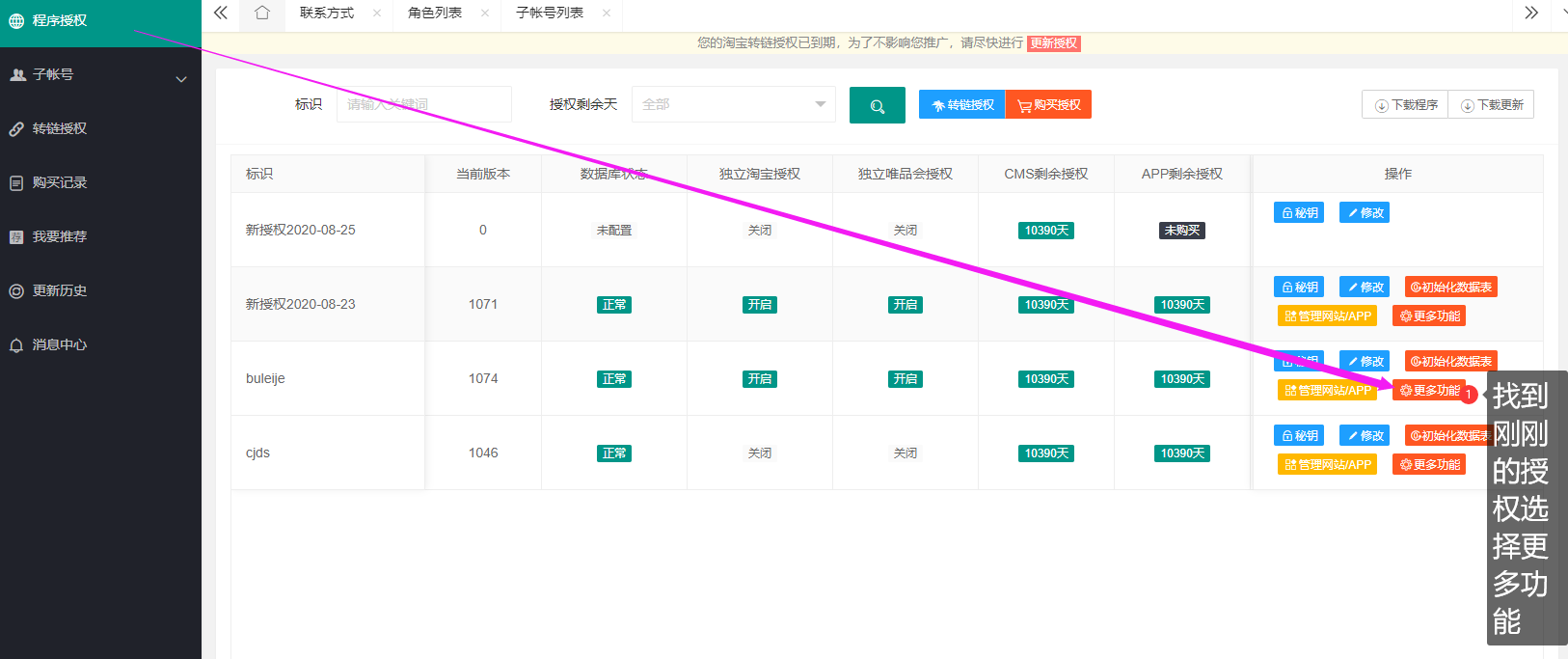Open 转链授权 in the sidebar
Viewport: 1568px width, 659px height.
pyautogui.click(x=60, y=128)
